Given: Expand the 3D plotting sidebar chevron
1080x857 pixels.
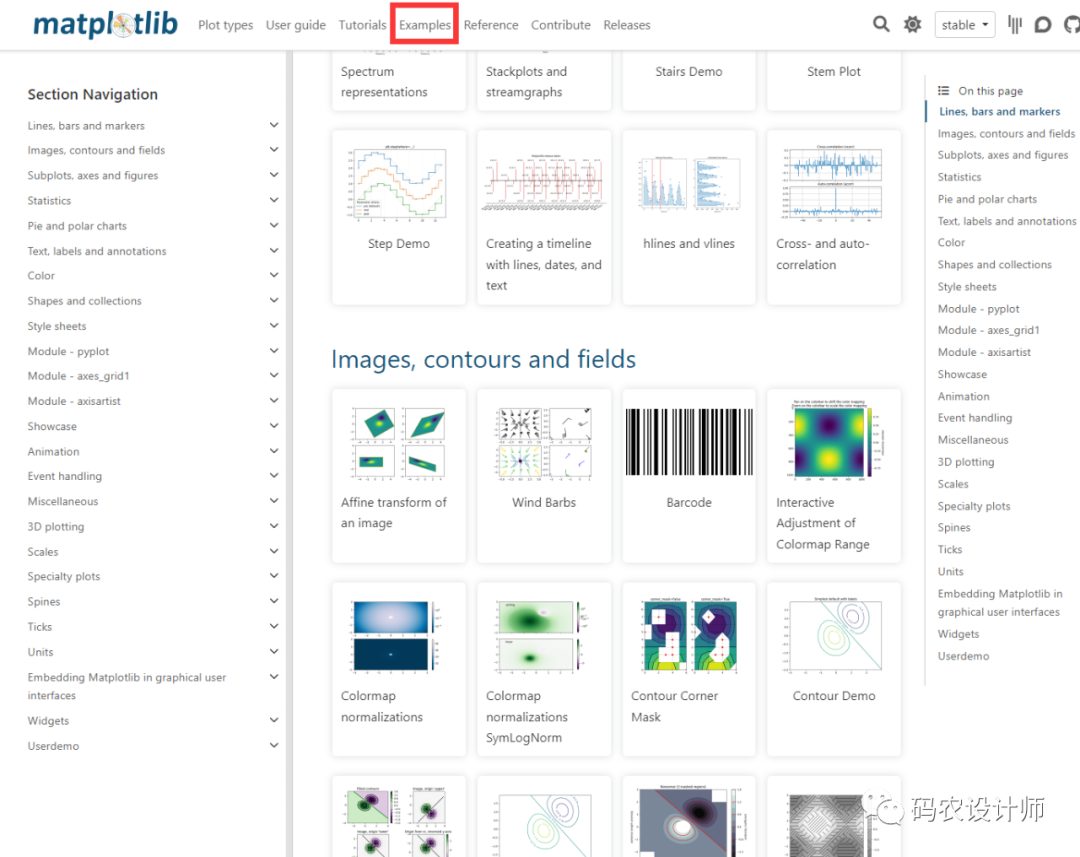Looking at the screenshot, I should [274, 526].
